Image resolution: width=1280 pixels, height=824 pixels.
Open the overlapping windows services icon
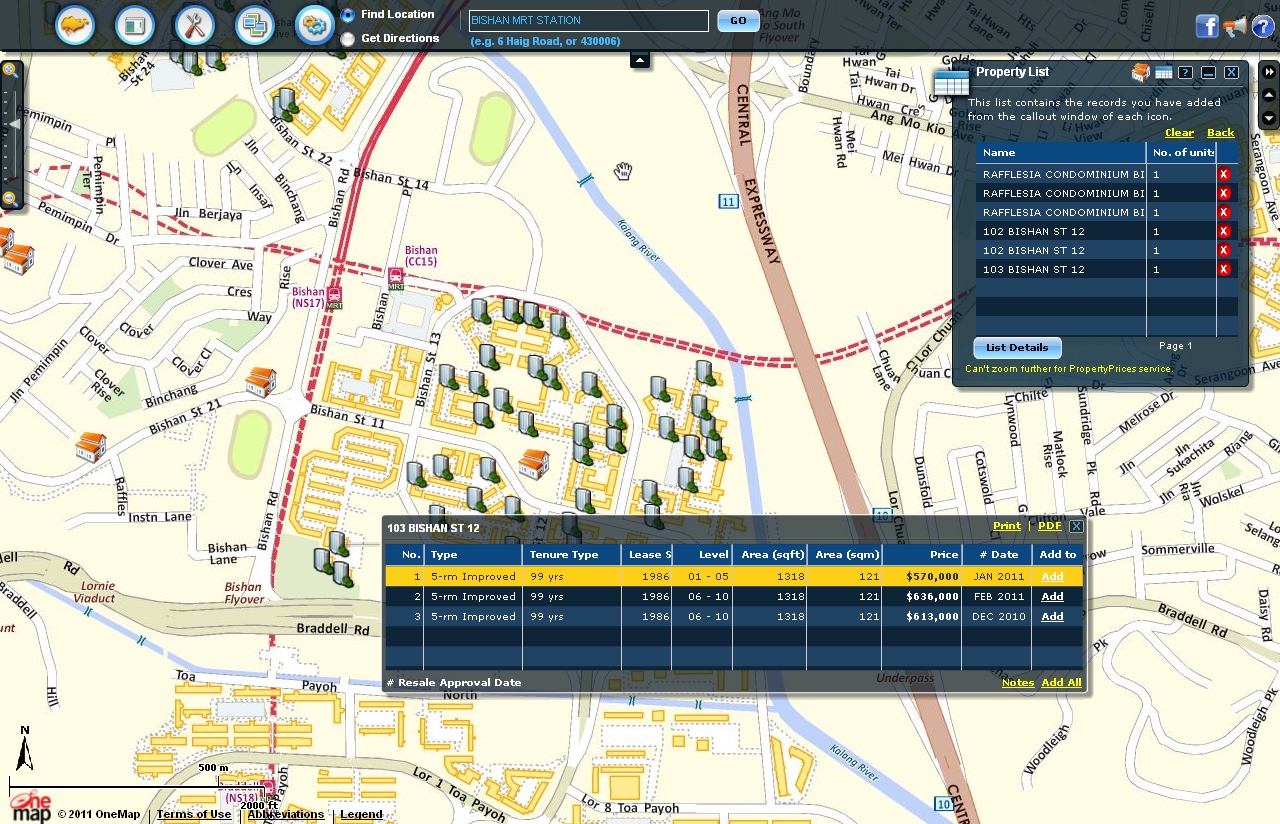(255, 25)
